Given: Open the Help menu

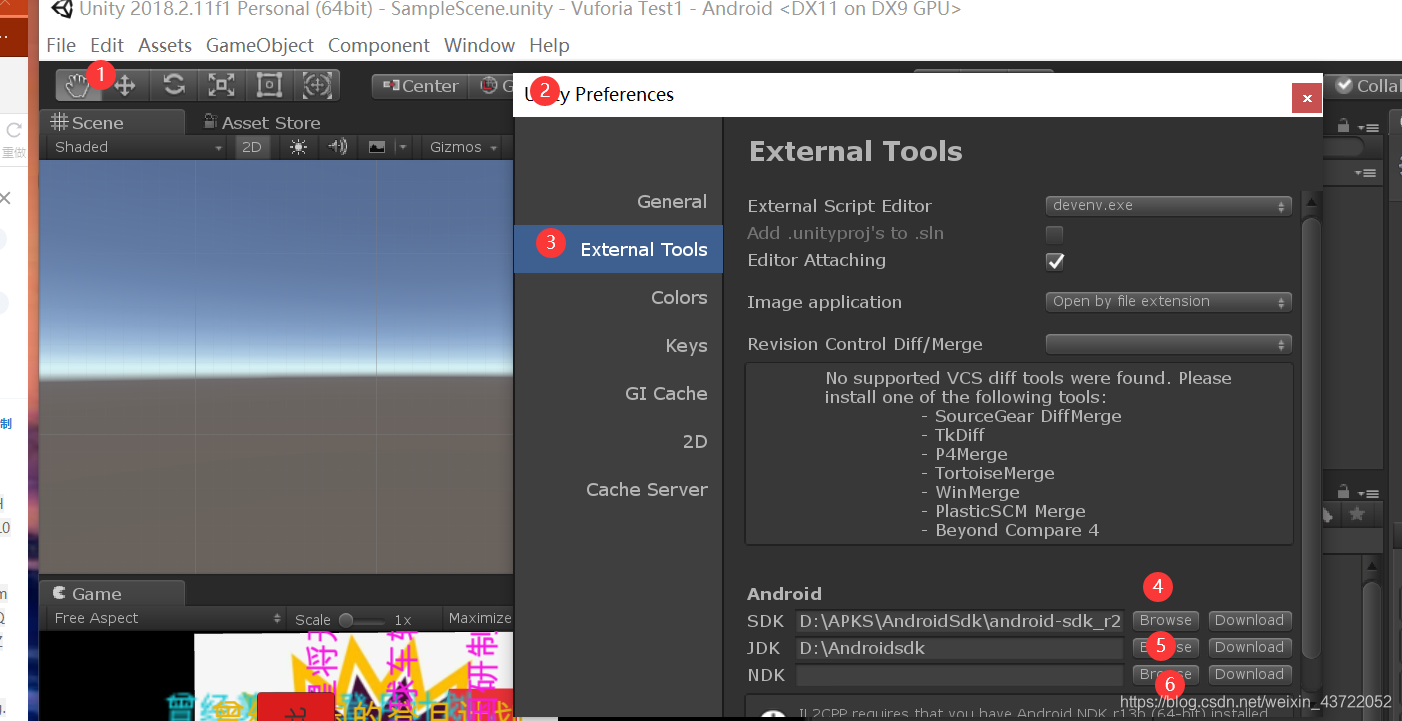Looking at the screenshot, I should 549,45.
